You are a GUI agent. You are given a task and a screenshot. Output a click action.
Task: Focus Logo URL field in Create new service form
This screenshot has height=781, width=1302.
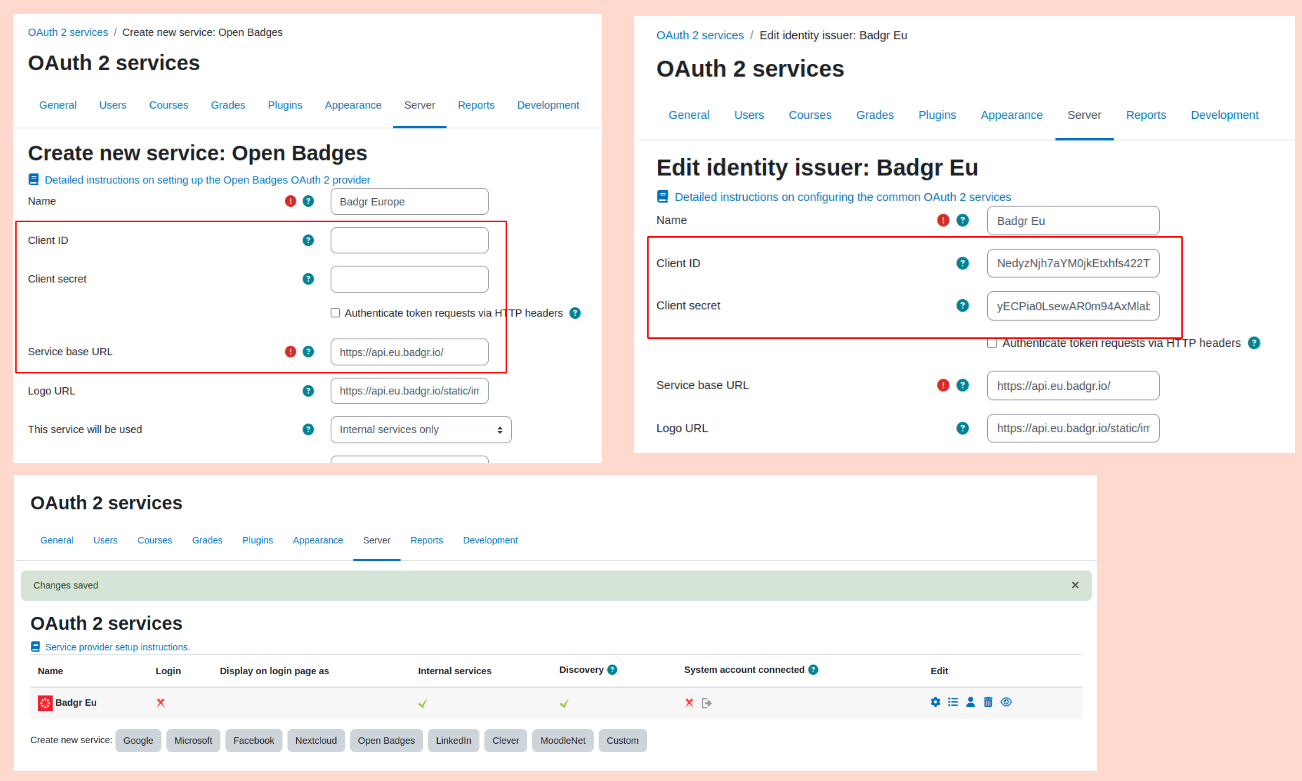pyautogui.click(x=410, y=391)
